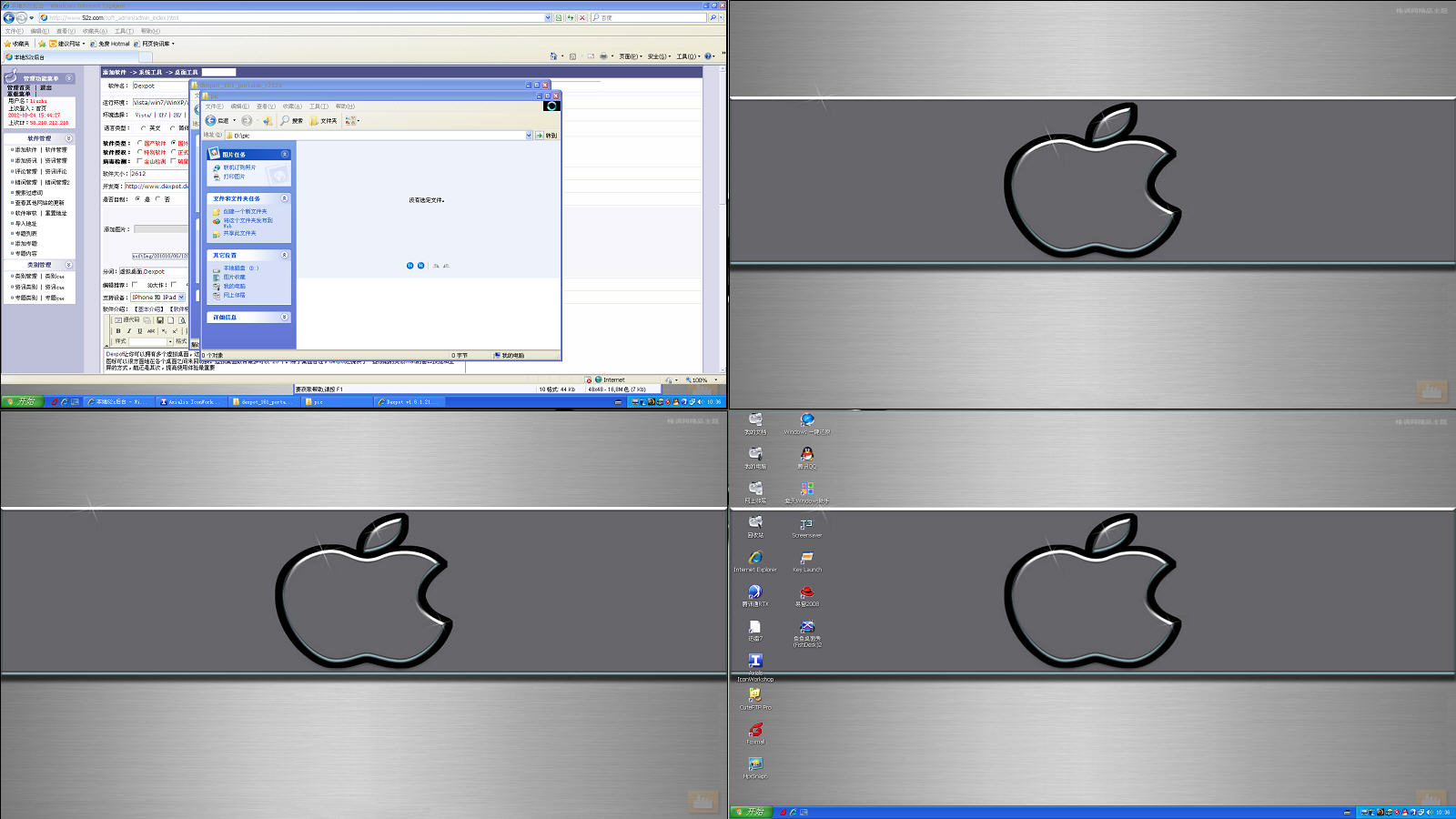
Task: Click the Start button in the lower-right desktop taskbar
Action: (x=752, y=812)
